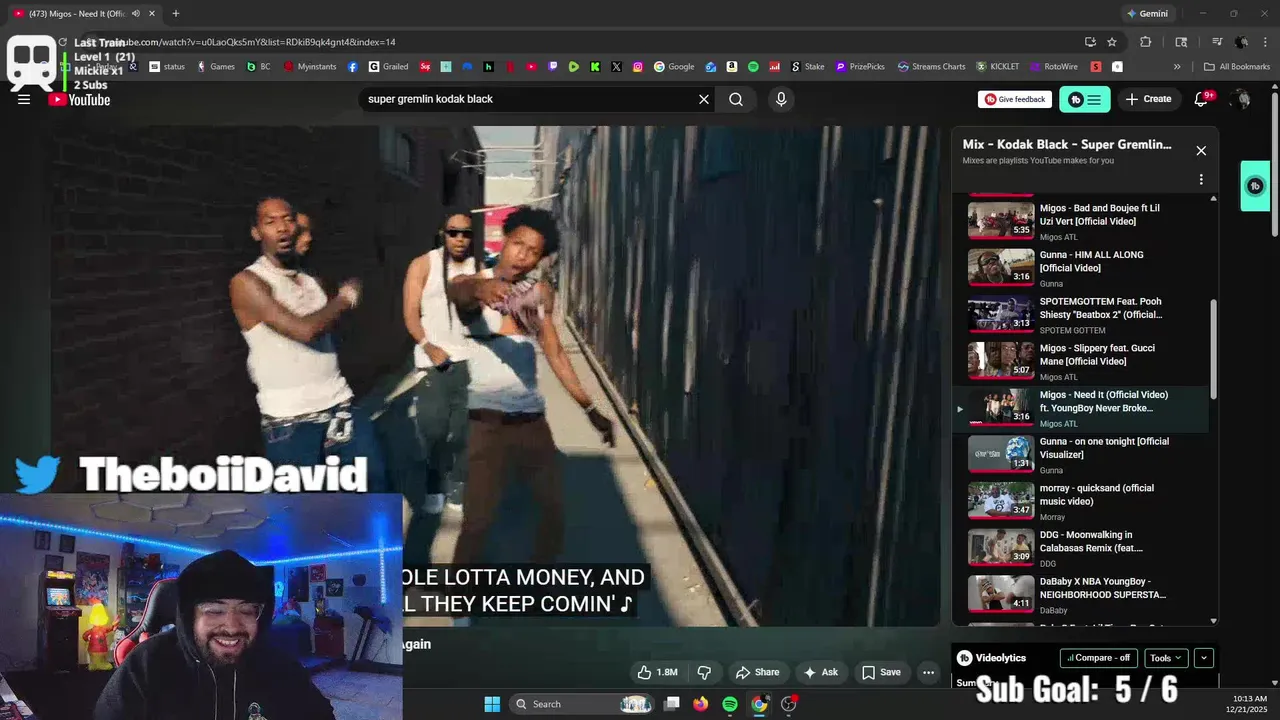The image size is (1280, 720).
Task: Open the Spotify bookmark in bookmarks bar
Action: pyautogui.click(x=753, y=67)
